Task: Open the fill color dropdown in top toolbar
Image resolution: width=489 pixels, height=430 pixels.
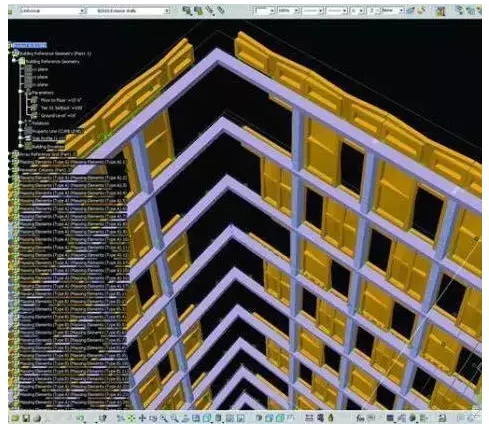Action: (272, 11)
